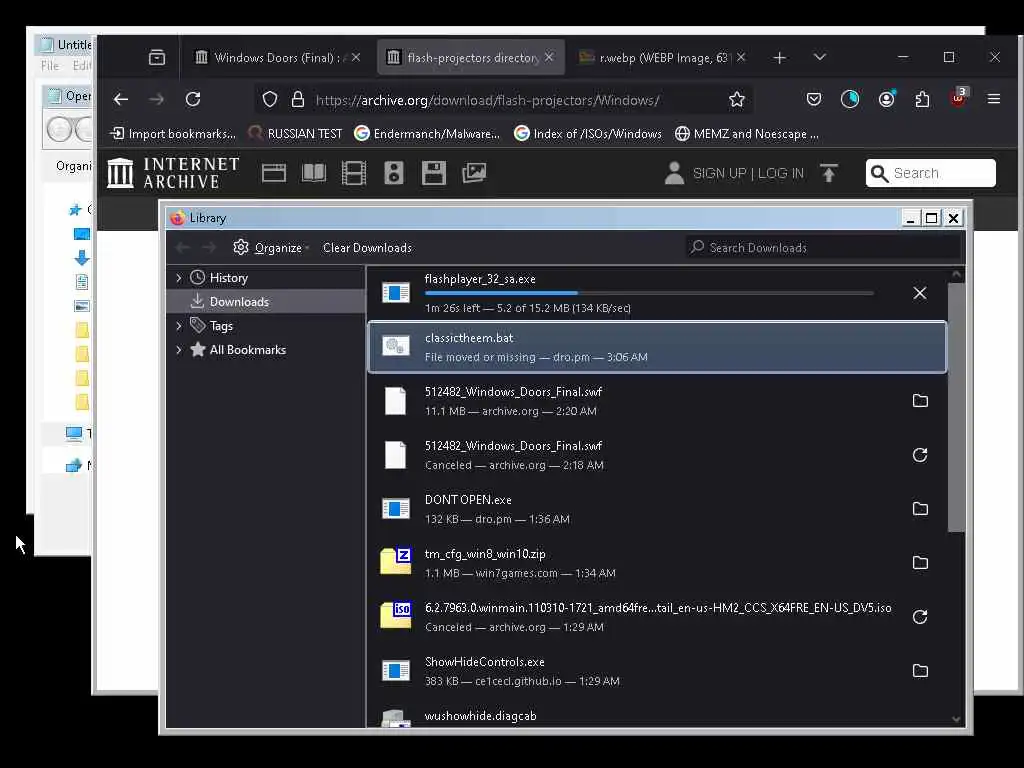Open a new tab with plus button
Viewport: 1024px width, 768px height.
point(779,57)
